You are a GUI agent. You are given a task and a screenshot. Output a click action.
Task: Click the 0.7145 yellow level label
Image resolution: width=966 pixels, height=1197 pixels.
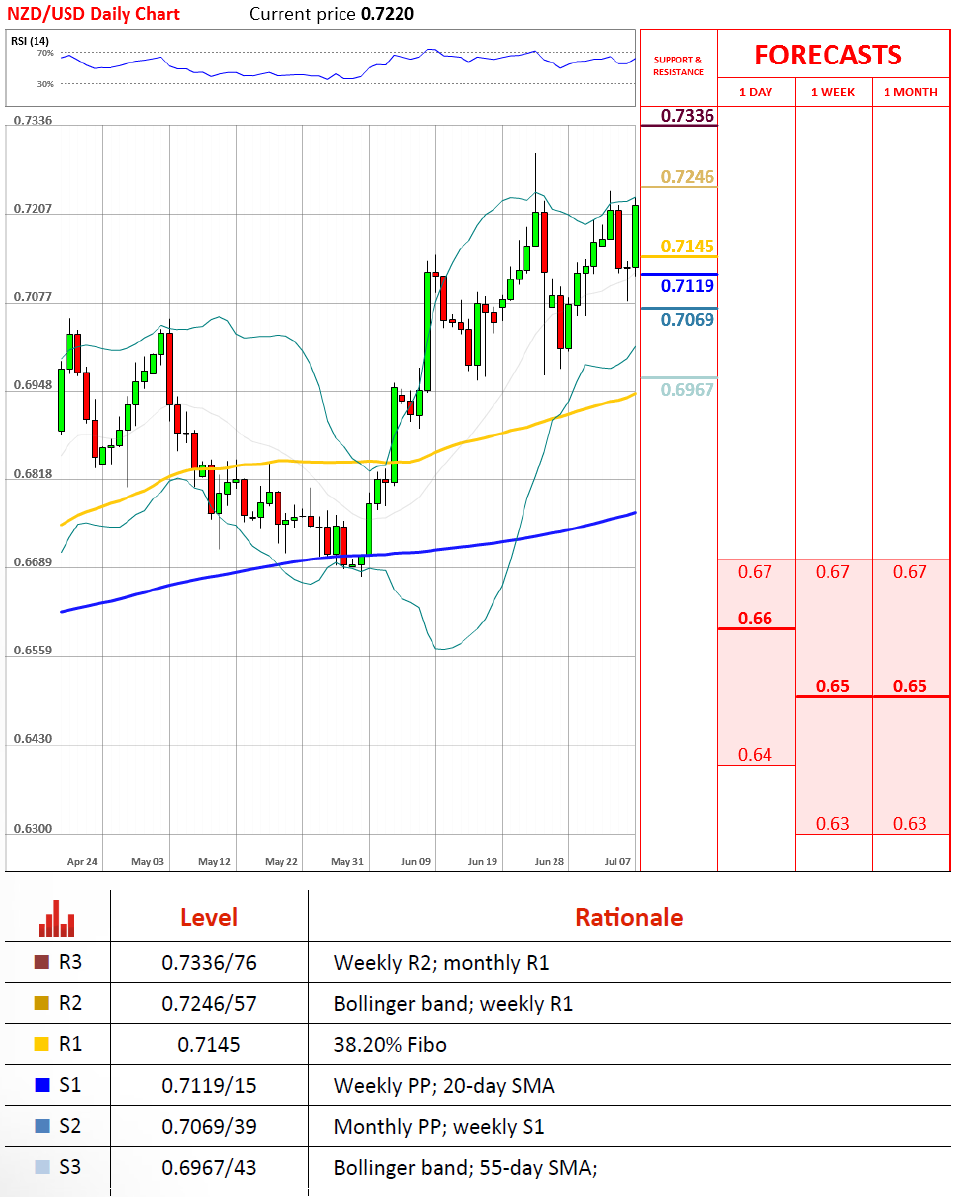pos(688,247)
